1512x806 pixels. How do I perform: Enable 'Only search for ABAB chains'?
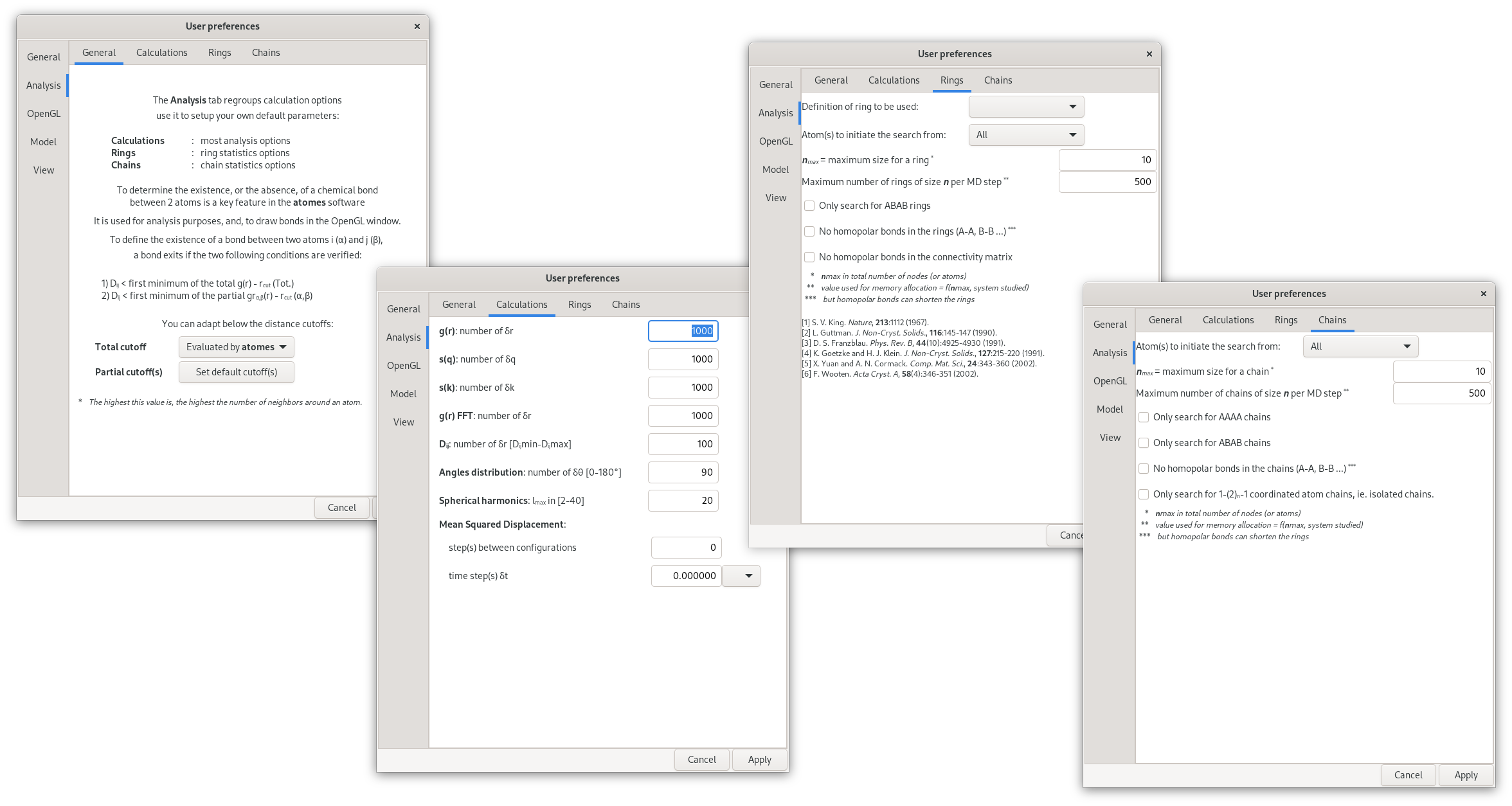coord(1144,443)
